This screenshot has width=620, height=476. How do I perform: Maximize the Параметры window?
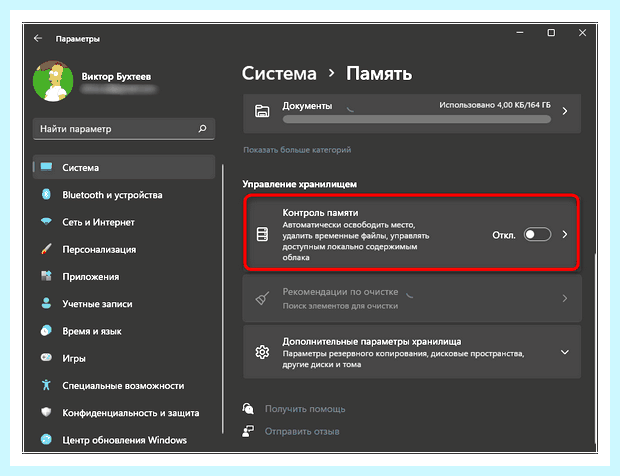[551, 33]
